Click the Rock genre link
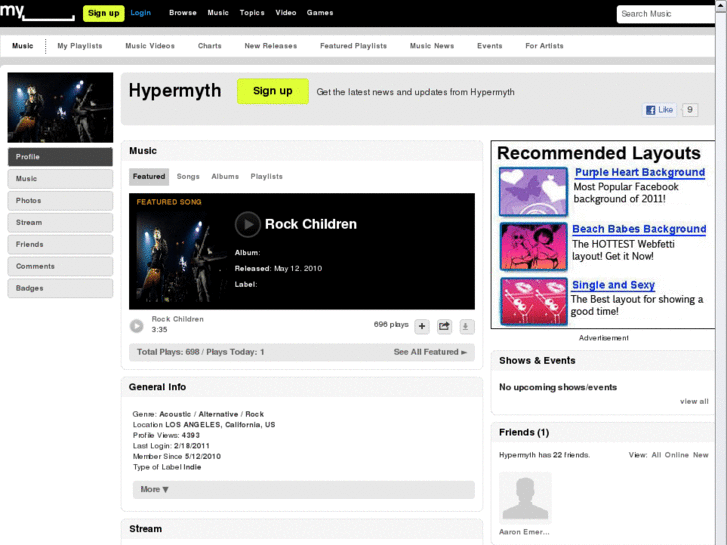727x545 pixels. click(254, 414)
